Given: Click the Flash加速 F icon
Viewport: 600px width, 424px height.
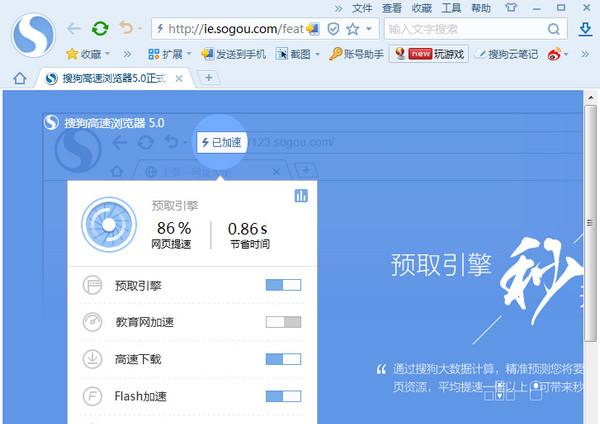Looking at the screenshot, I should pyautogui.click(x=92, y=396).
